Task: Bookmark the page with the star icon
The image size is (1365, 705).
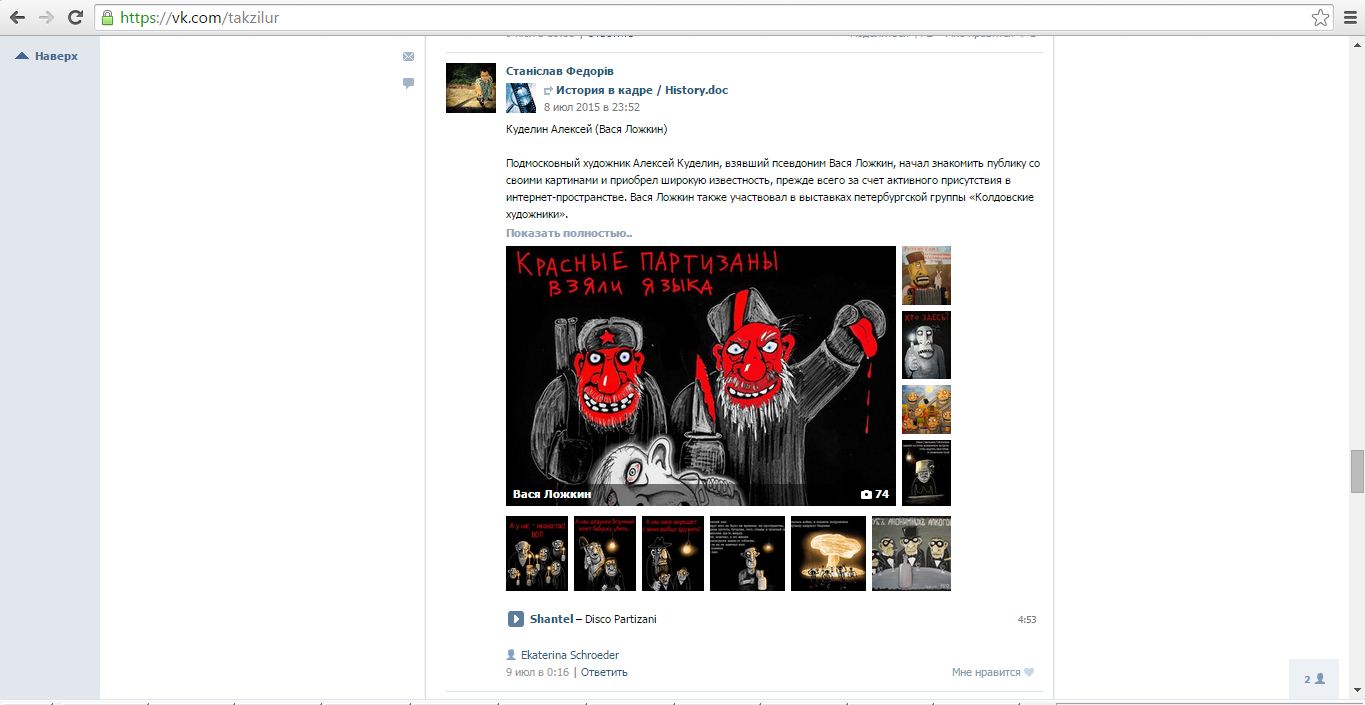Action: (x=1320, y=17)
